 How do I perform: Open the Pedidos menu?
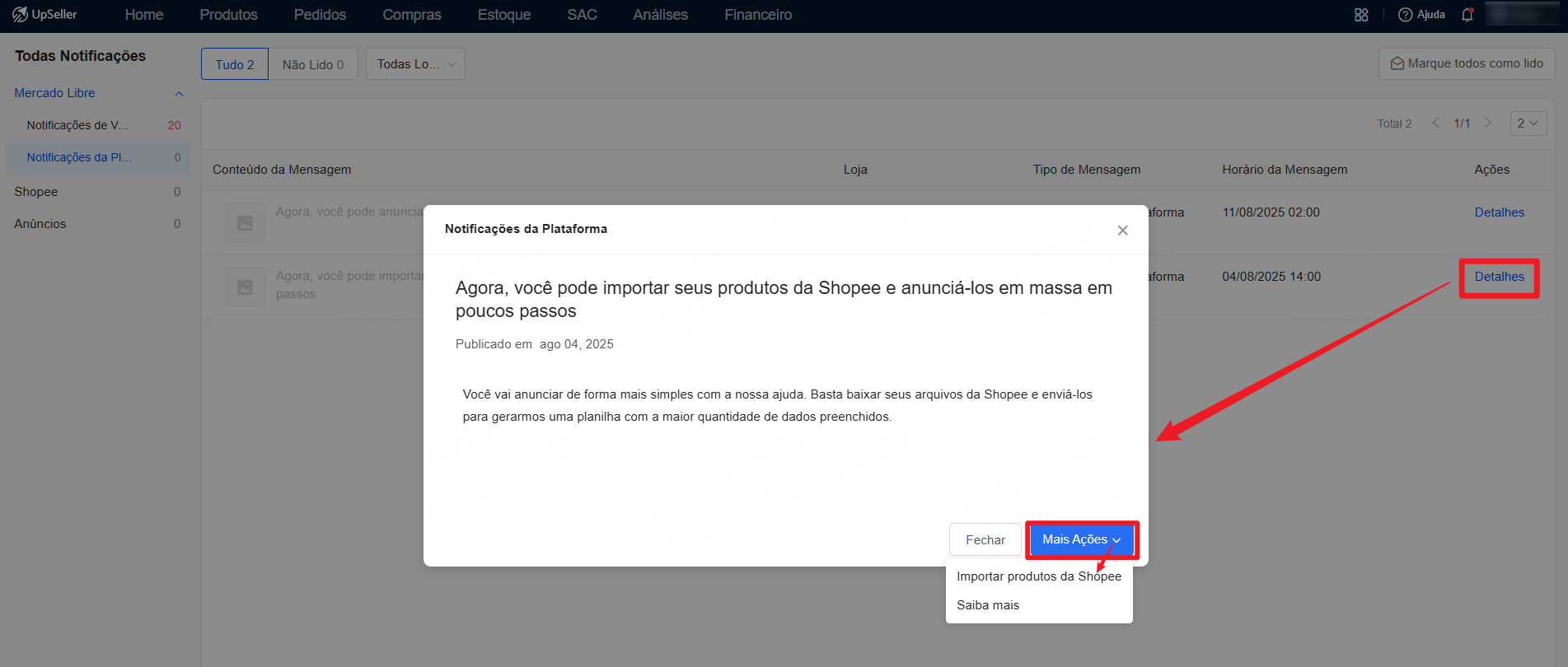pos(320,15)
